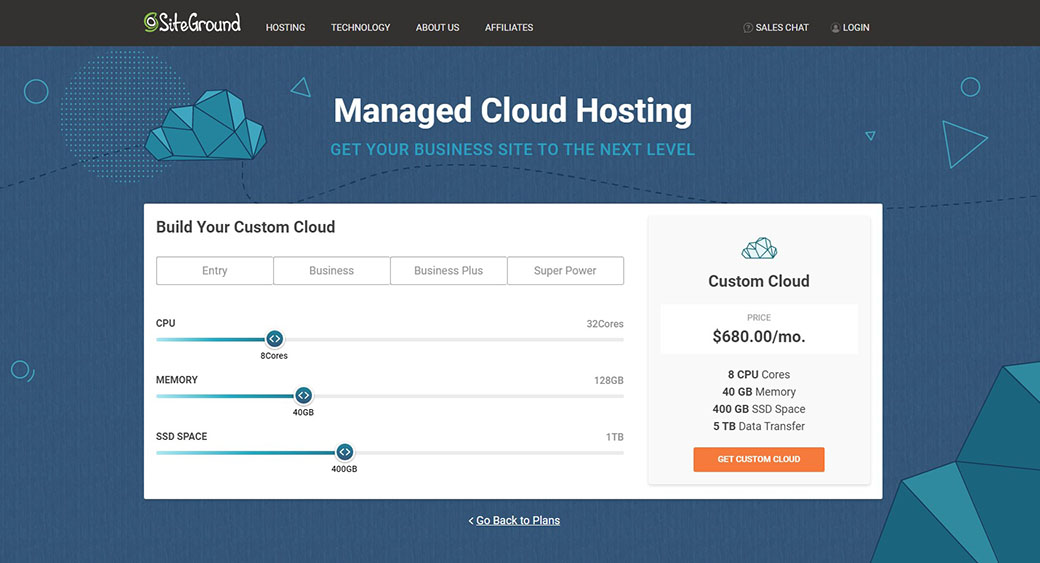Follow the Go Back to Plans link

click(x=517, y=521)
